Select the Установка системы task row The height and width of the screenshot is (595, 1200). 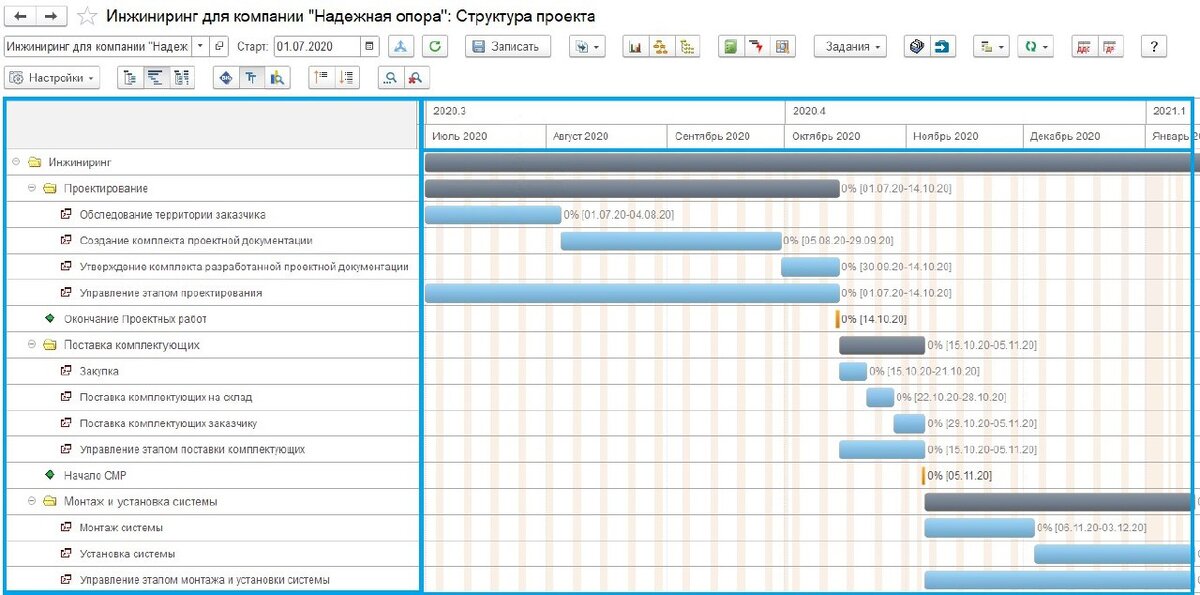click(212, 553)
